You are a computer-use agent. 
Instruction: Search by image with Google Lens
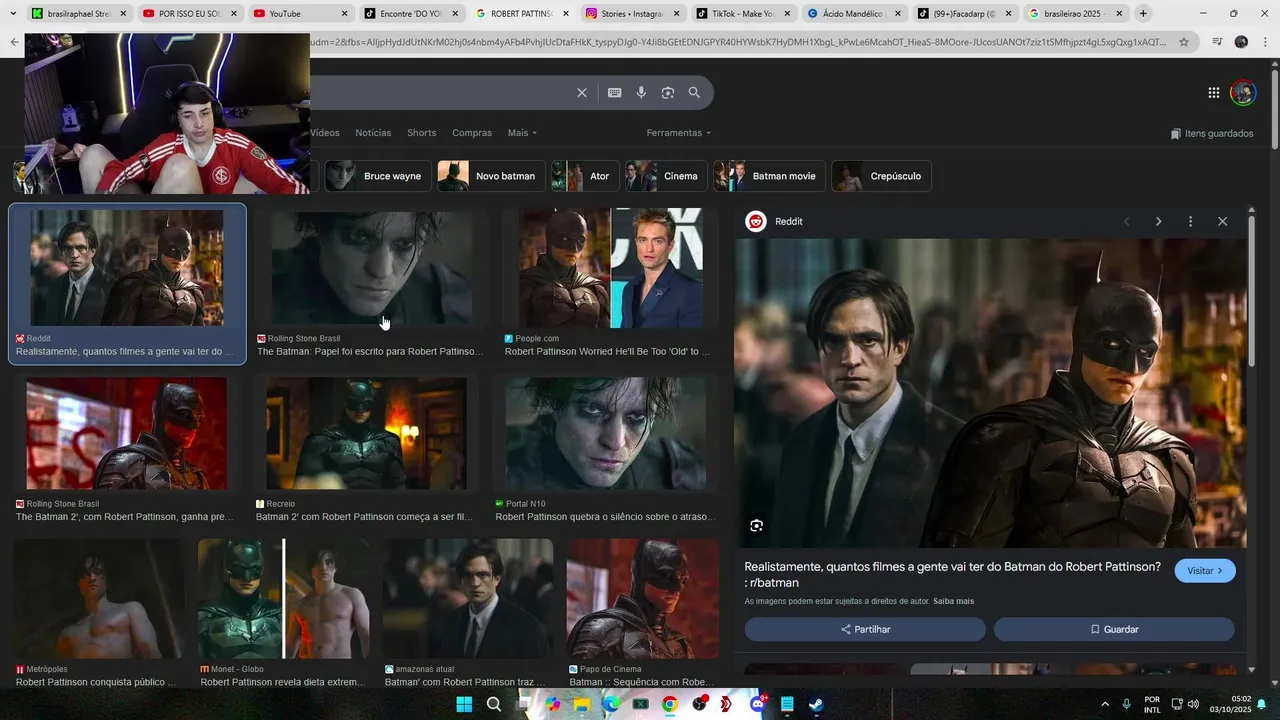pyautogui.click(x=668, y=93)
